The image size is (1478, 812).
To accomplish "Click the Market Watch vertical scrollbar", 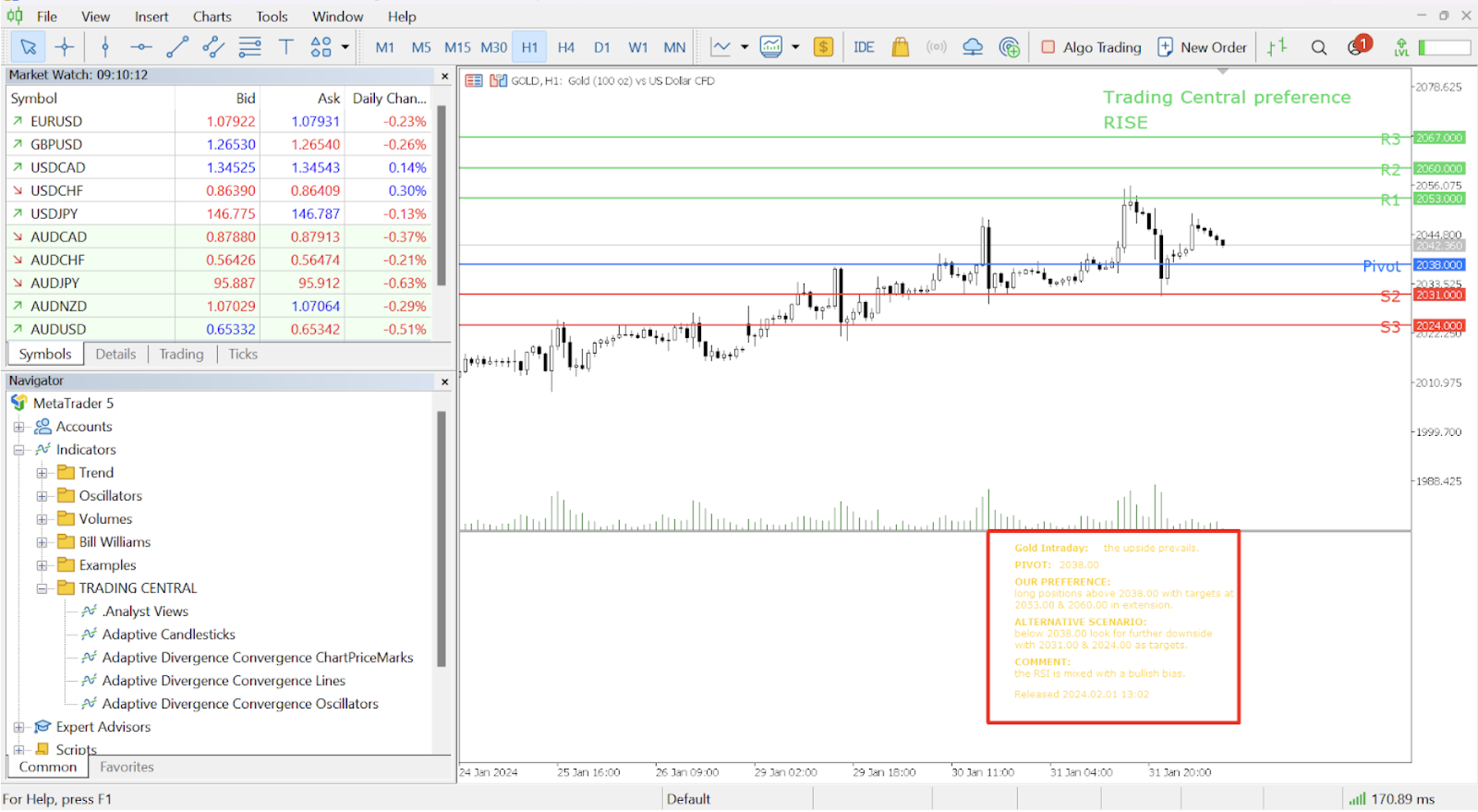I will 442,196.
